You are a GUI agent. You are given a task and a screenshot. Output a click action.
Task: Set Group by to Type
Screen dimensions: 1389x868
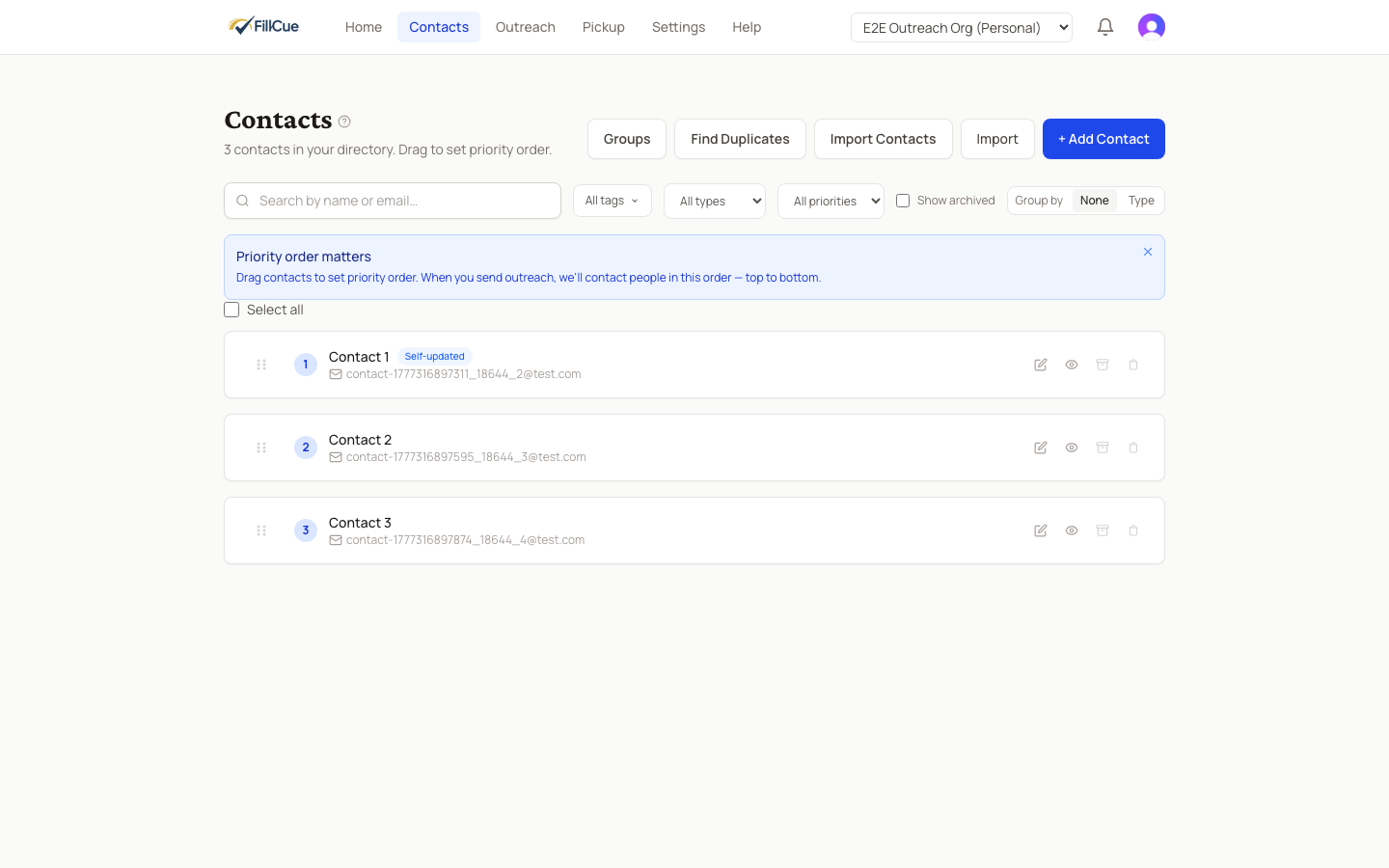[1141, 201]
